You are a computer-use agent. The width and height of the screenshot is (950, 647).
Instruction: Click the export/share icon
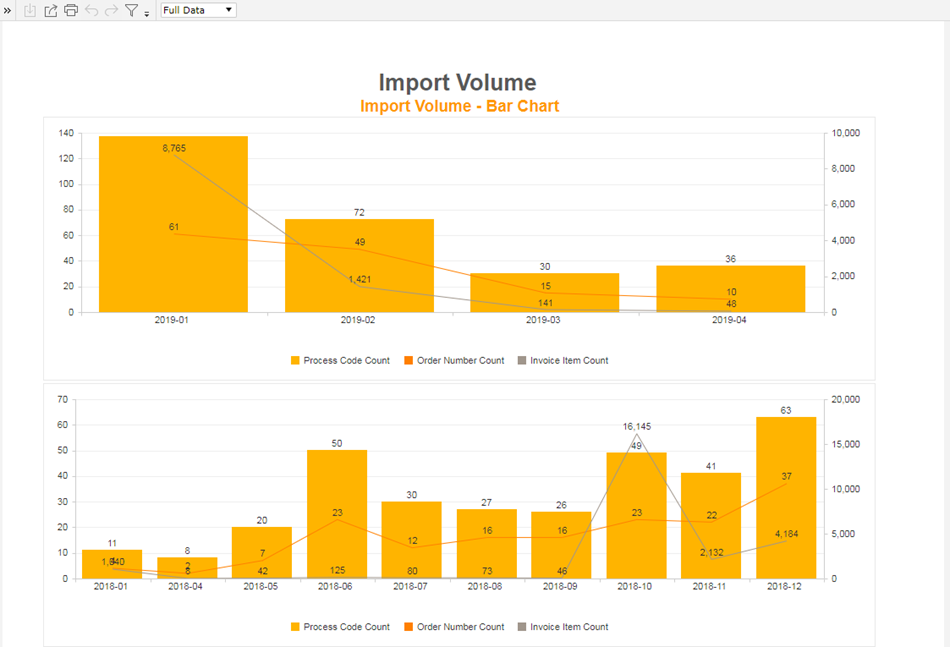coord(51,10)
